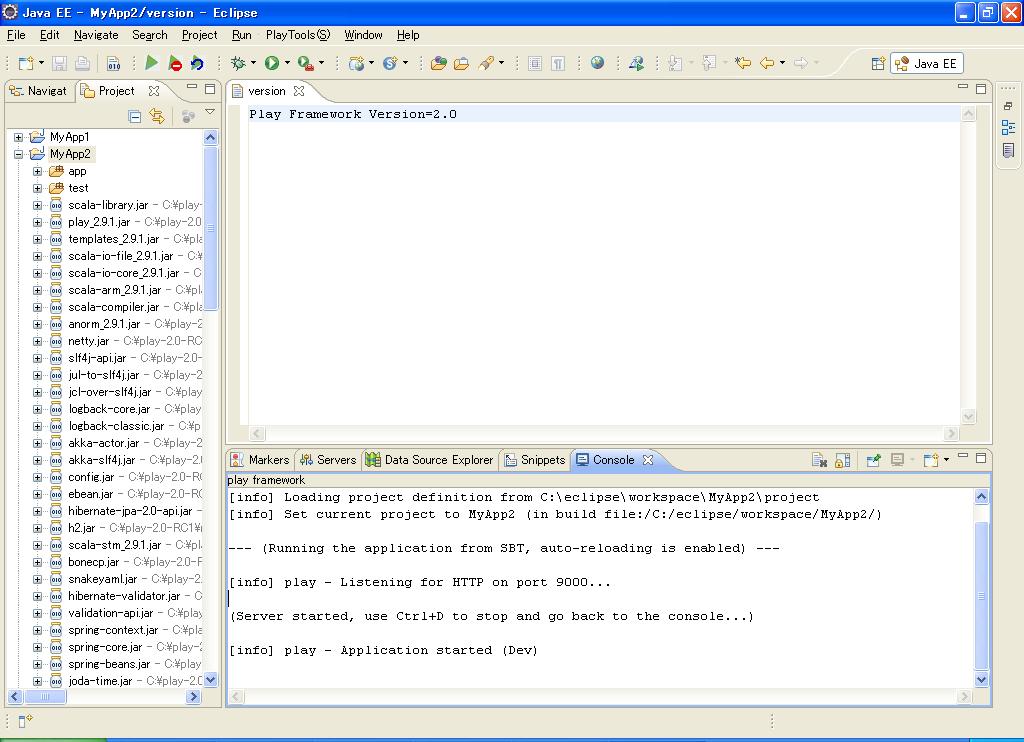
Task: Click the Restore icon in right trim bar
Action: click(1008, 106)
